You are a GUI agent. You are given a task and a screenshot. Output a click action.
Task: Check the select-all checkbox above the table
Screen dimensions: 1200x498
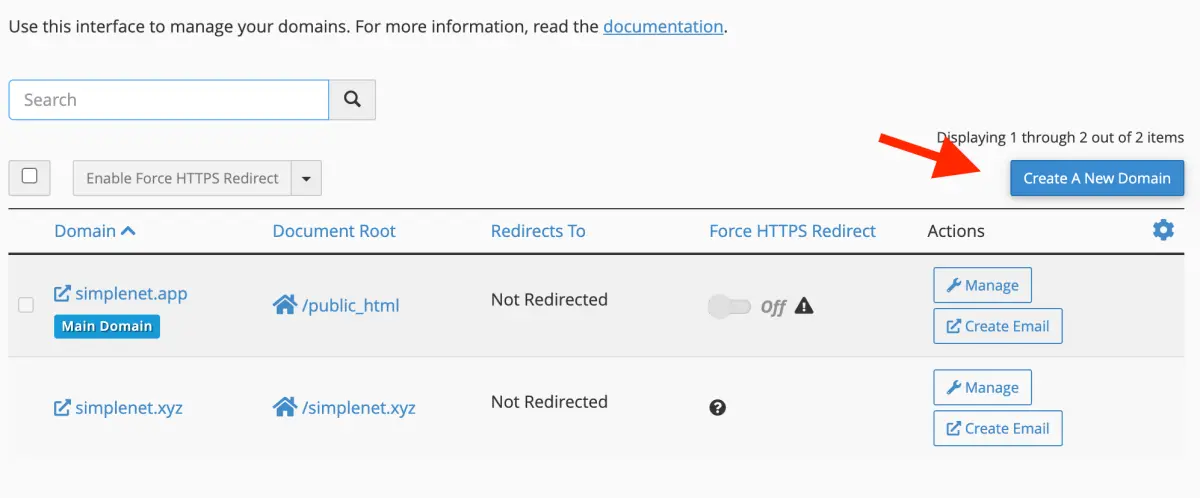coord(30,177)
